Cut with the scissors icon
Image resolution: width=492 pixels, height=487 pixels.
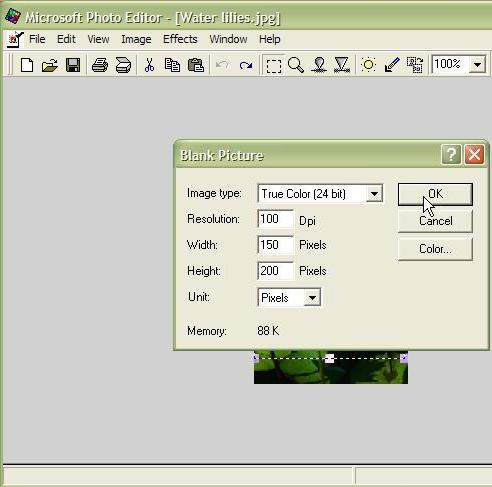[x=149, y=65]
